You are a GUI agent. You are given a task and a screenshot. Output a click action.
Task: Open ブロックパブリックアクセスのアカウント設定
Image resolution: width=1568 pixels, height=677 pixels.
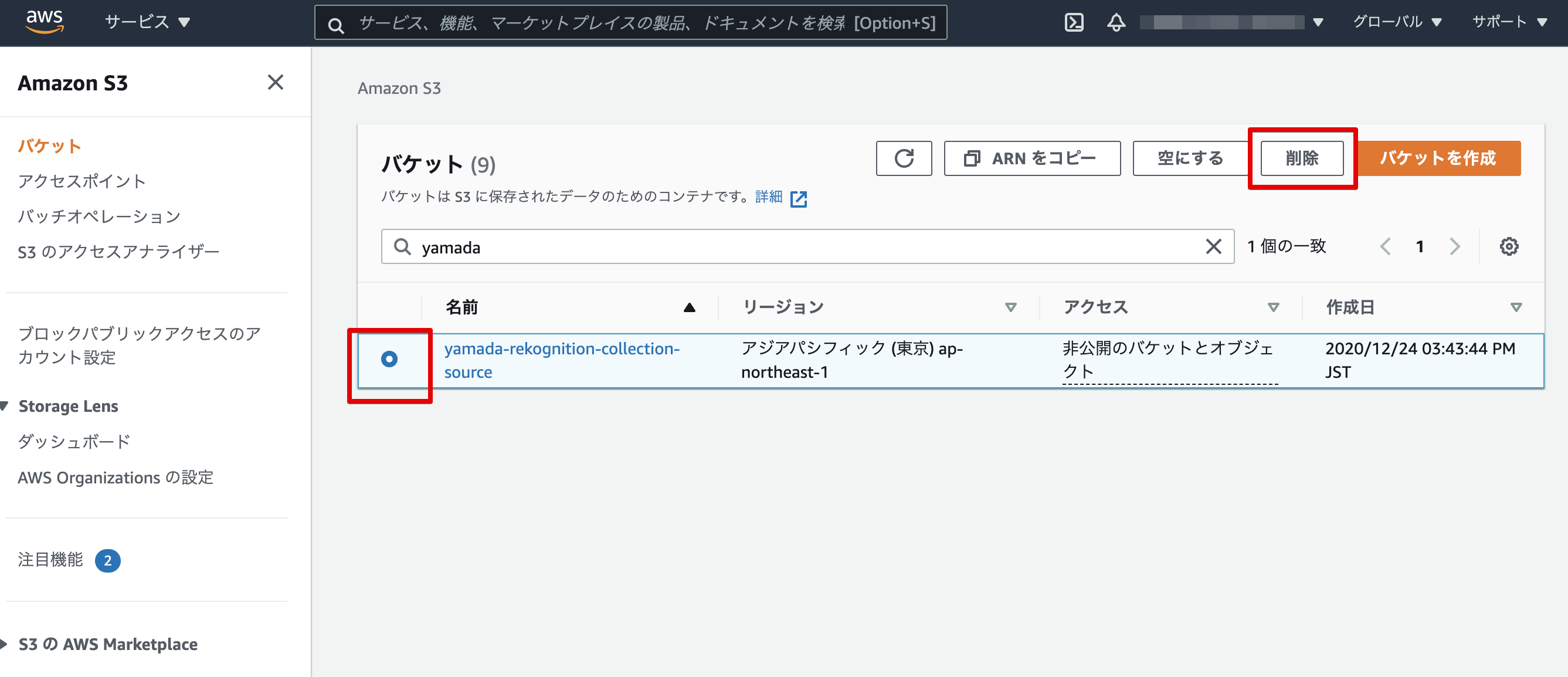[139, 345]
